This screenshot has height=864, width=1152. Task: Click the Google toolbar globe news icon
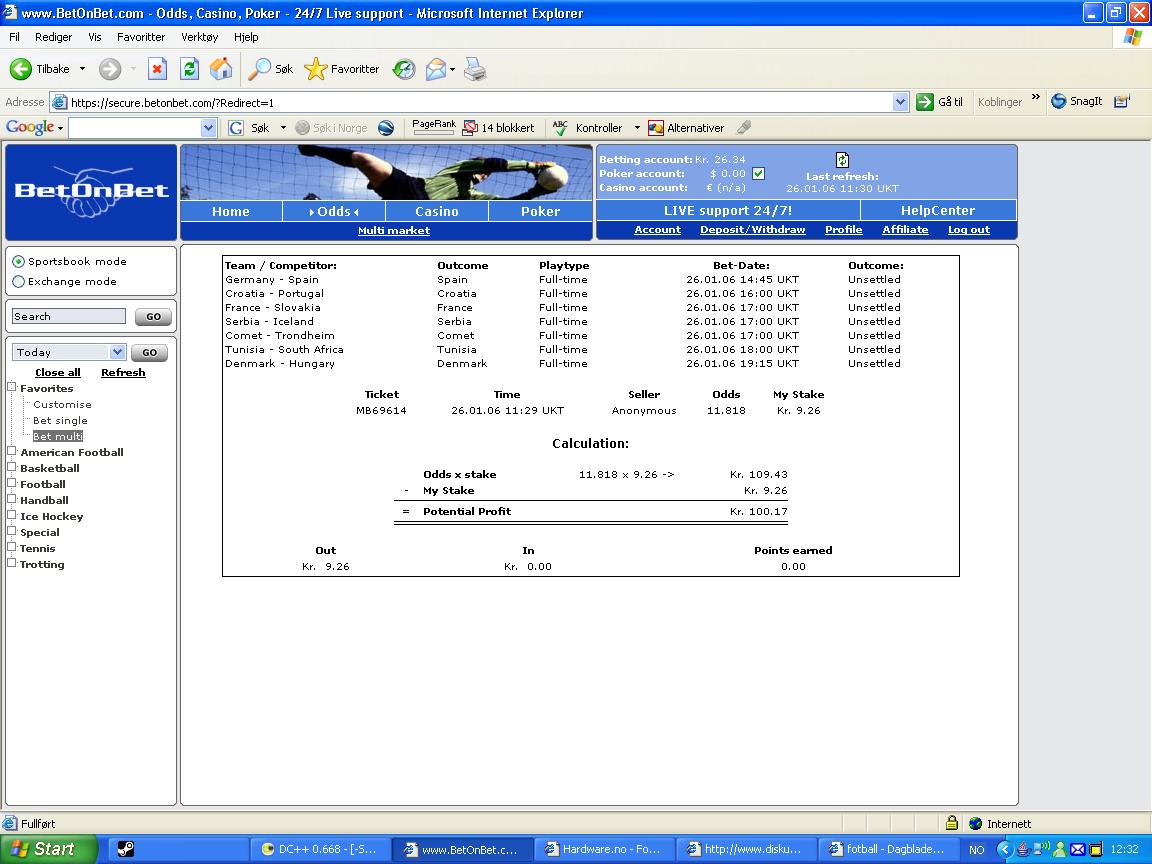click(x=386, y=128)
